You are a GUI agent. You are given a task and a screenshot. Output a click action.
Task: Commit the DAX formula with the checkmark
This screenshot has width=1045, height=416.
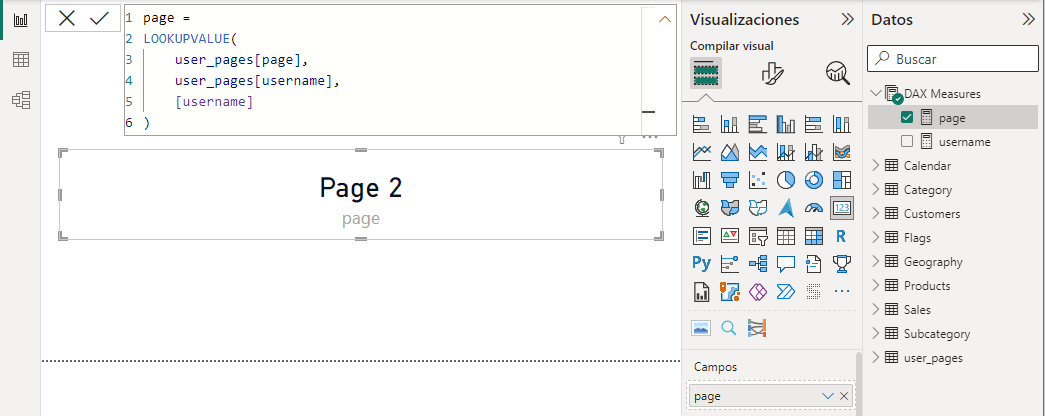point(99,19)
